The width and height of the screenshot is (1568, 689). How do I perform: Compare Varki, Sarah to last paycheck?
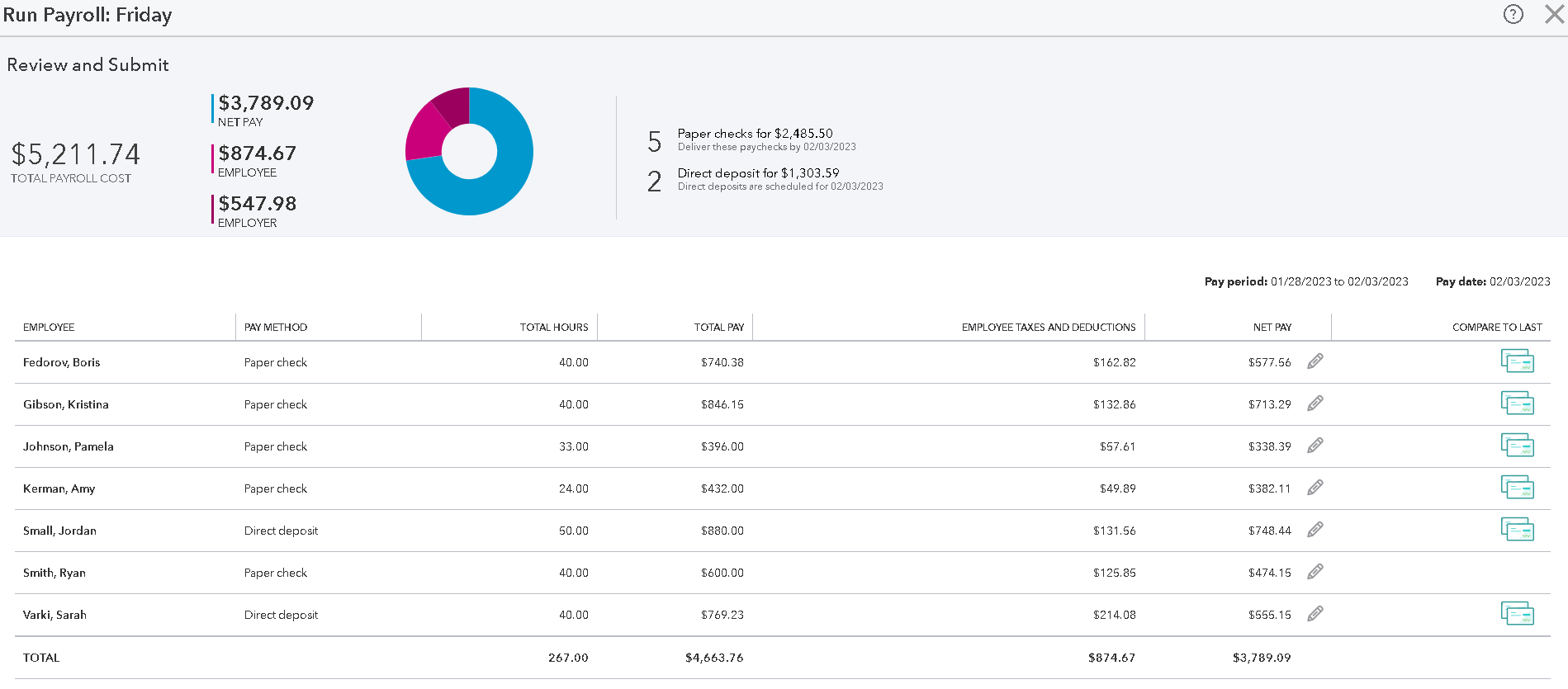pyautogui.click(x=1518, y=614)
